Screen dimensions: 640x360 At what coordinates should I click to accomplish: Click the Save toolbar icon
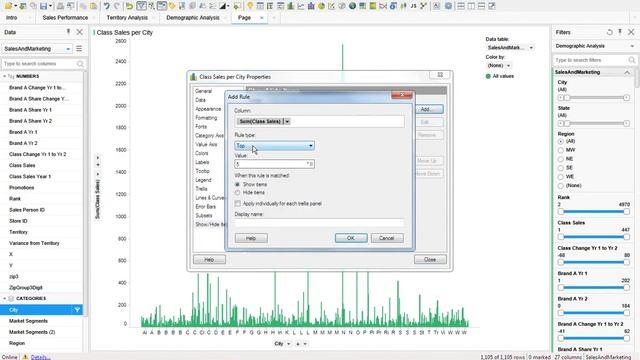(x=43, y=6)
